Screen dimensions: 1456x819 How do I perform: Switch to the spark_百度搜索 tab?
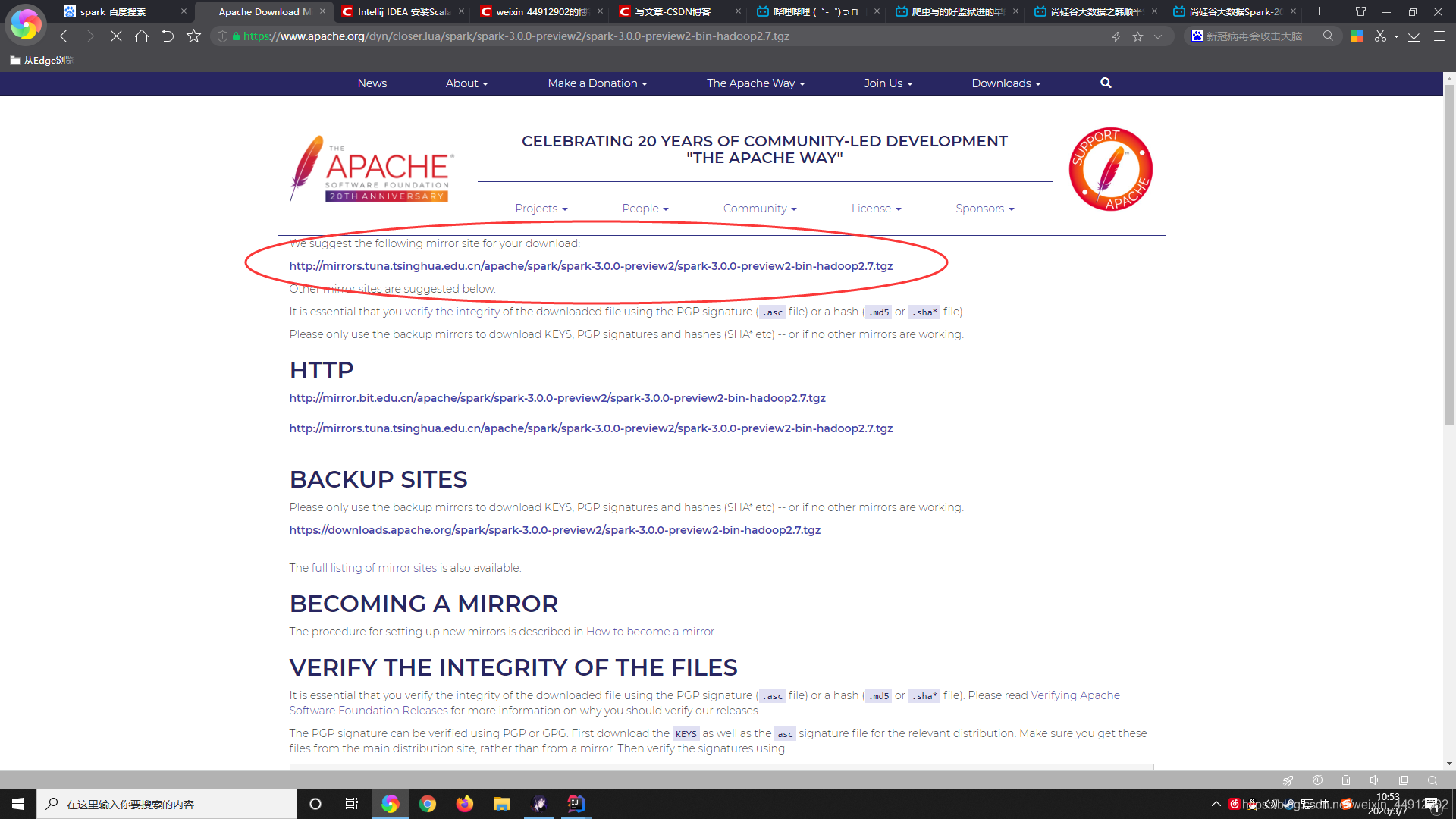[x=125, y=11]
